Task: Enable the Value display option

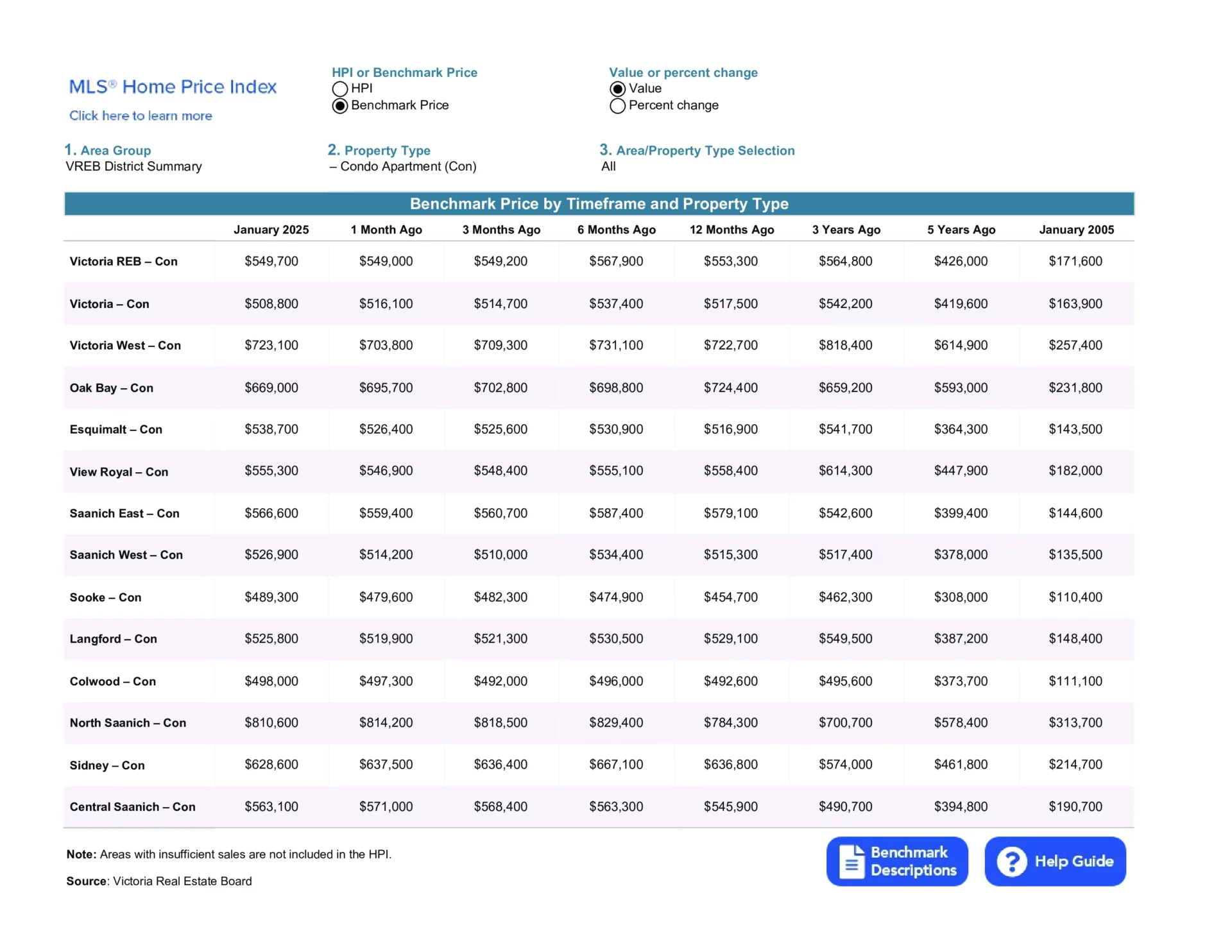Action: 617,89
